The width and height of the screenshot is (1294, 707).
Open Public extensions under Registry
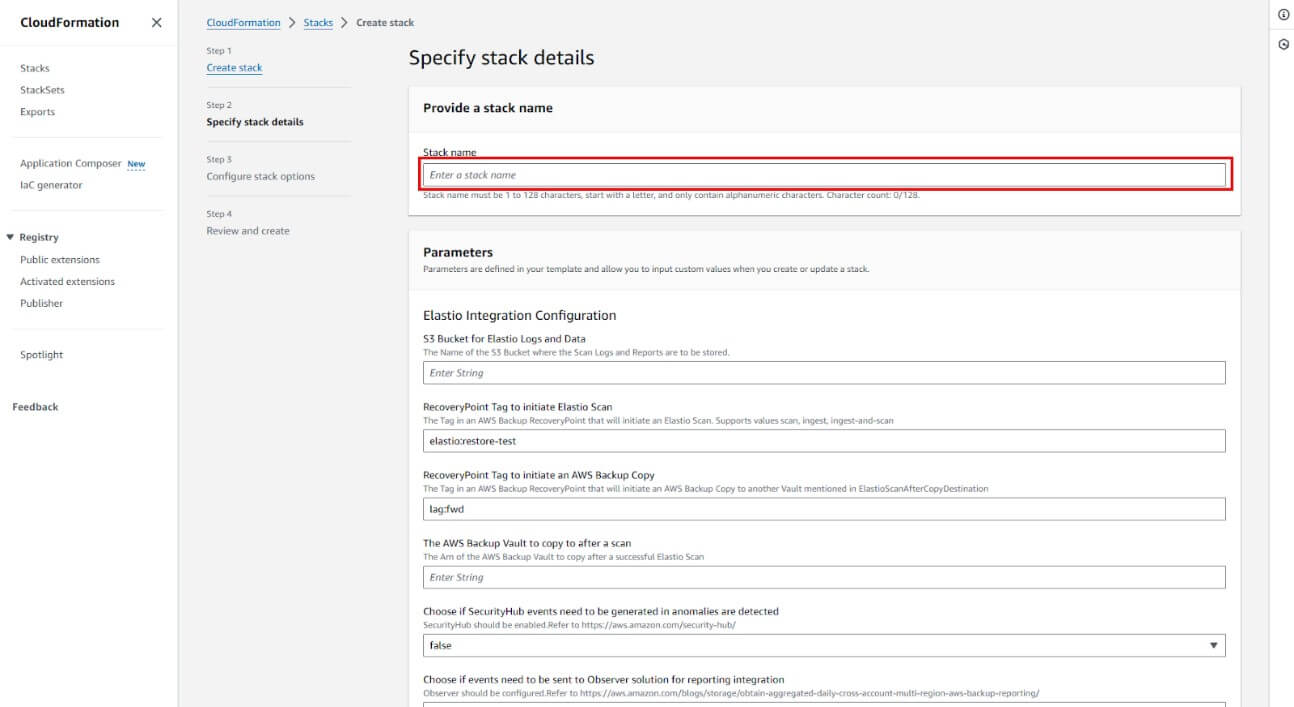click(x=60, y=260)
